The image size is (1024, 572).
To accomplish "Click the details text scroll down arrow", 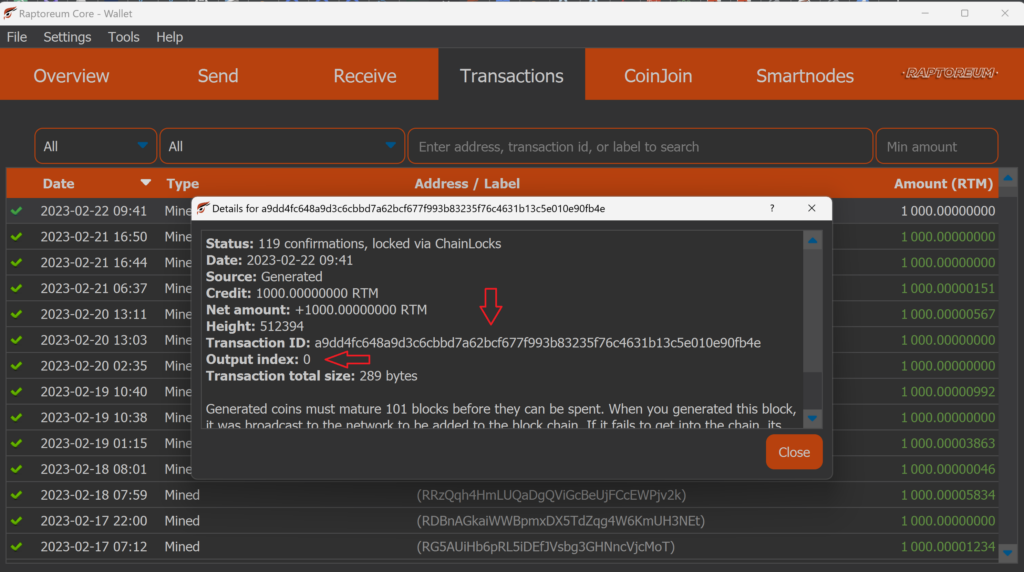I will 812,418.
